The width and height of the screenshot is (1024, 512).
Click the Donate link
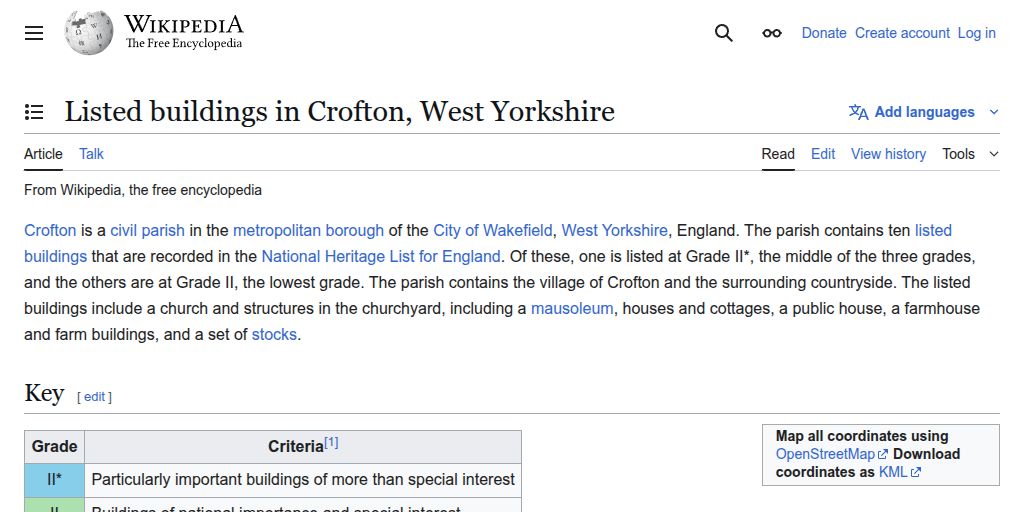pyautogui.click(x=824, y=33)
